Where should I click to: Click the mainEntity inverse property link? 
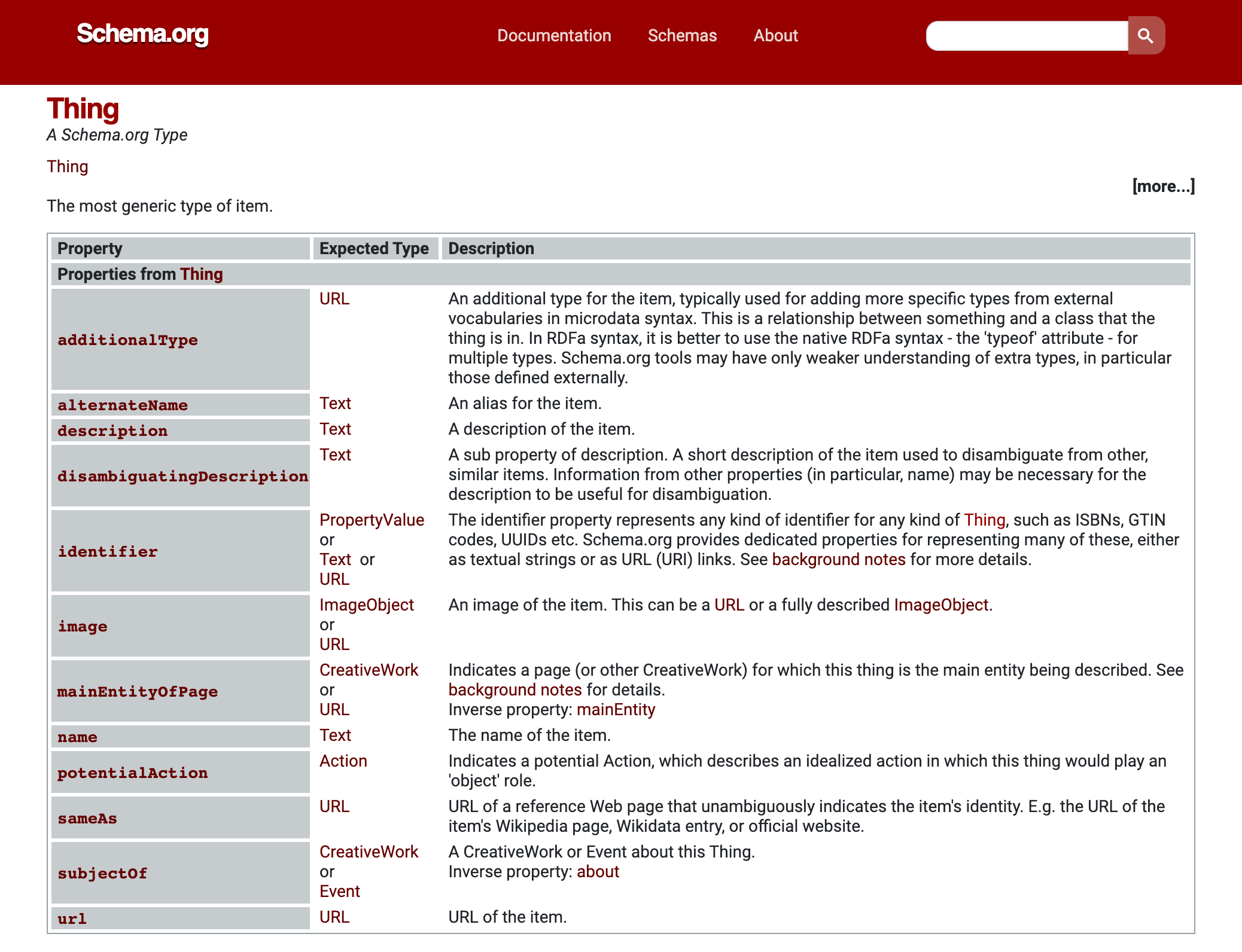point(615,710)
